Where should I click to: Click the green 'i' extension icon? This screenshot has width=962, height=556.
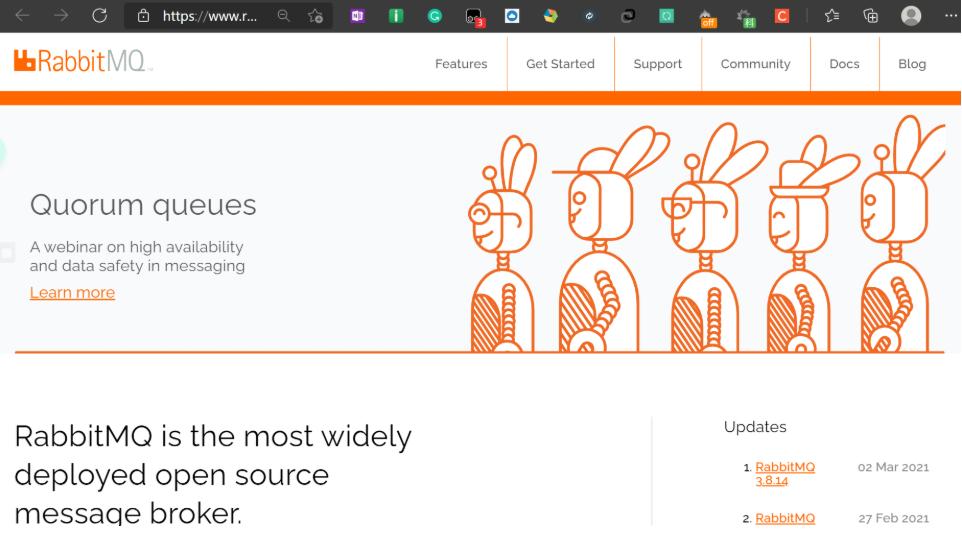coord(396,16)
